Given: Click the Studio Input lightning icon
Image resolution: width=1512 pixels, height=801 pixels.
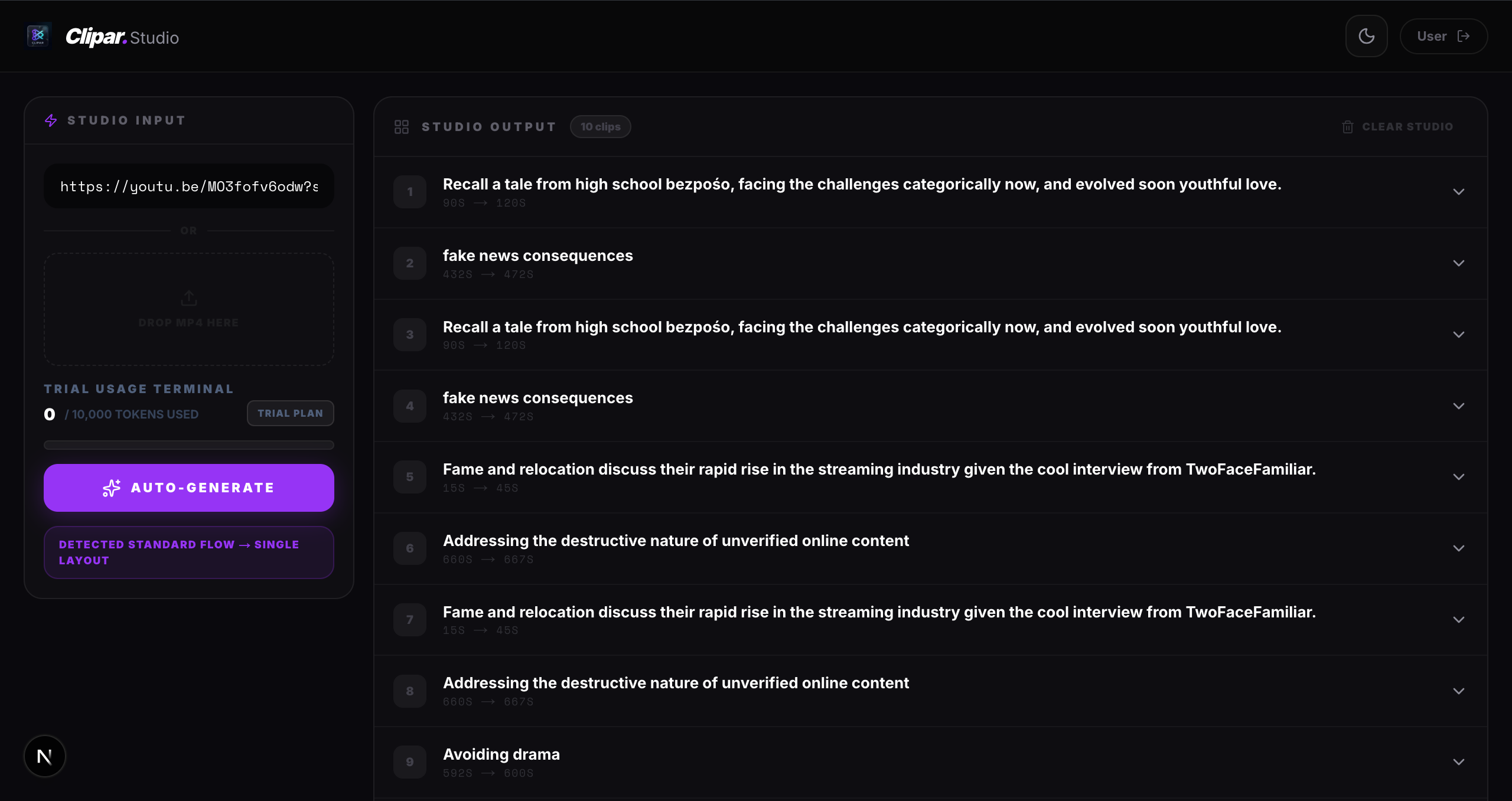Looking at the screenshot, I should tap(51, 120).
